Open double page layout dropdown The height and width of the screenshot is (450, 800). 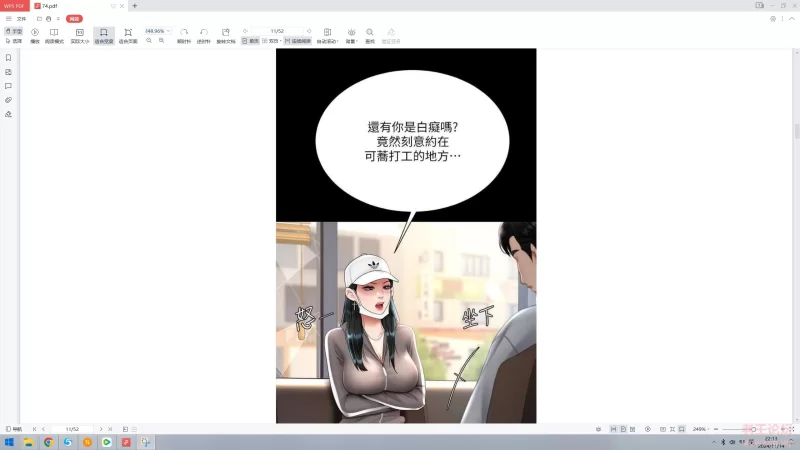272,41
